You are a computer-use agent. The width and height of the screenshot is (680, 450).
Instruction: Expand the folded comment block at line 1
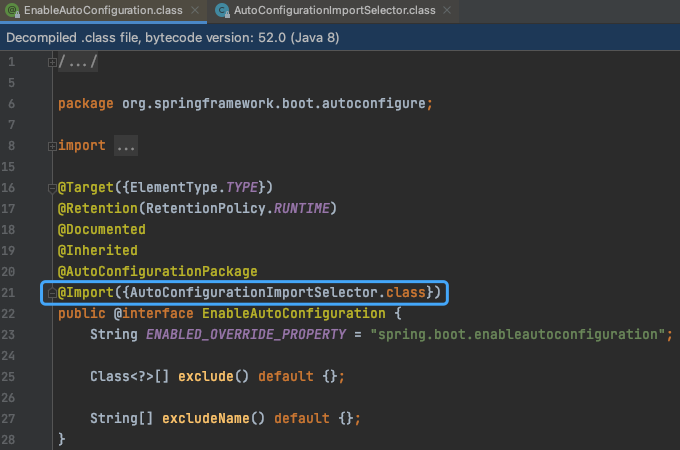pos(52,62)
